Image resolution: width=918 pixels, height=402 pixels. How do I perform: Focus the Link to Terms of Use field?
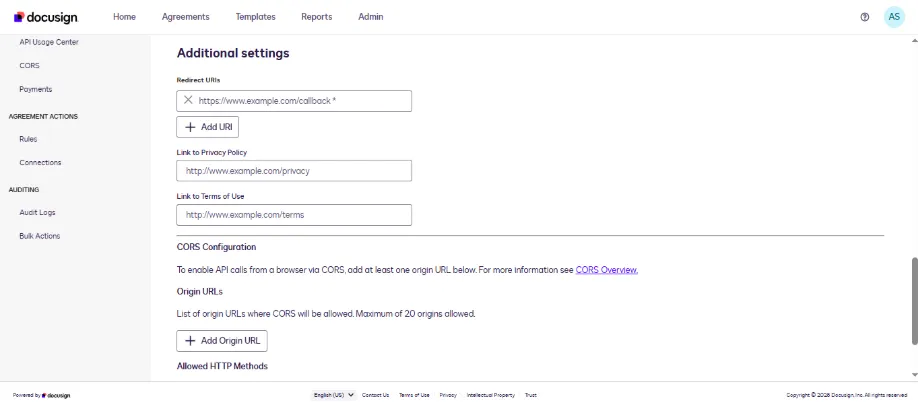pos(294,215)
